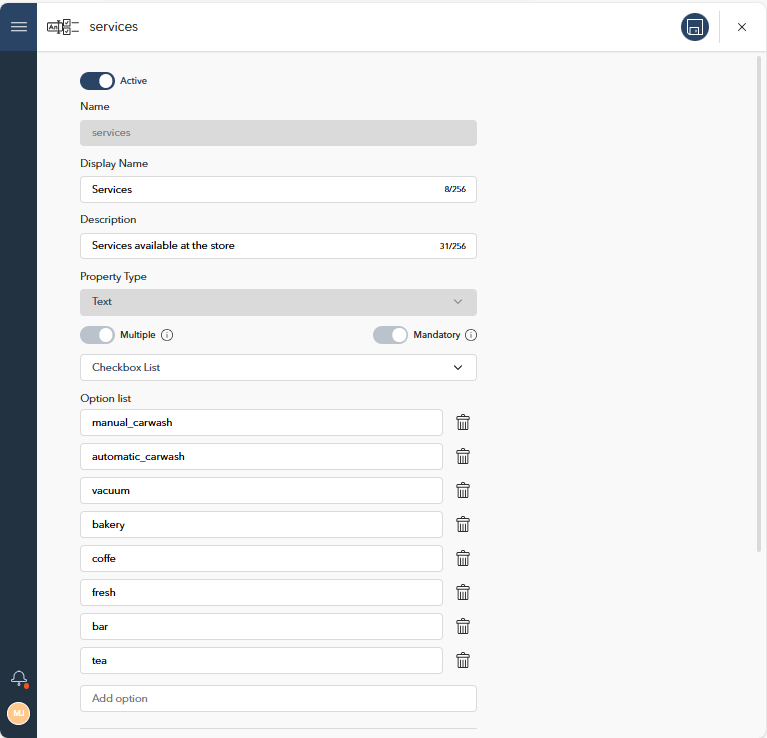The height and width of the screenshot is (738, 767).
Task: Edit the automatic_carwash option field
Action: pyautogui.click(x=261, y=456)
